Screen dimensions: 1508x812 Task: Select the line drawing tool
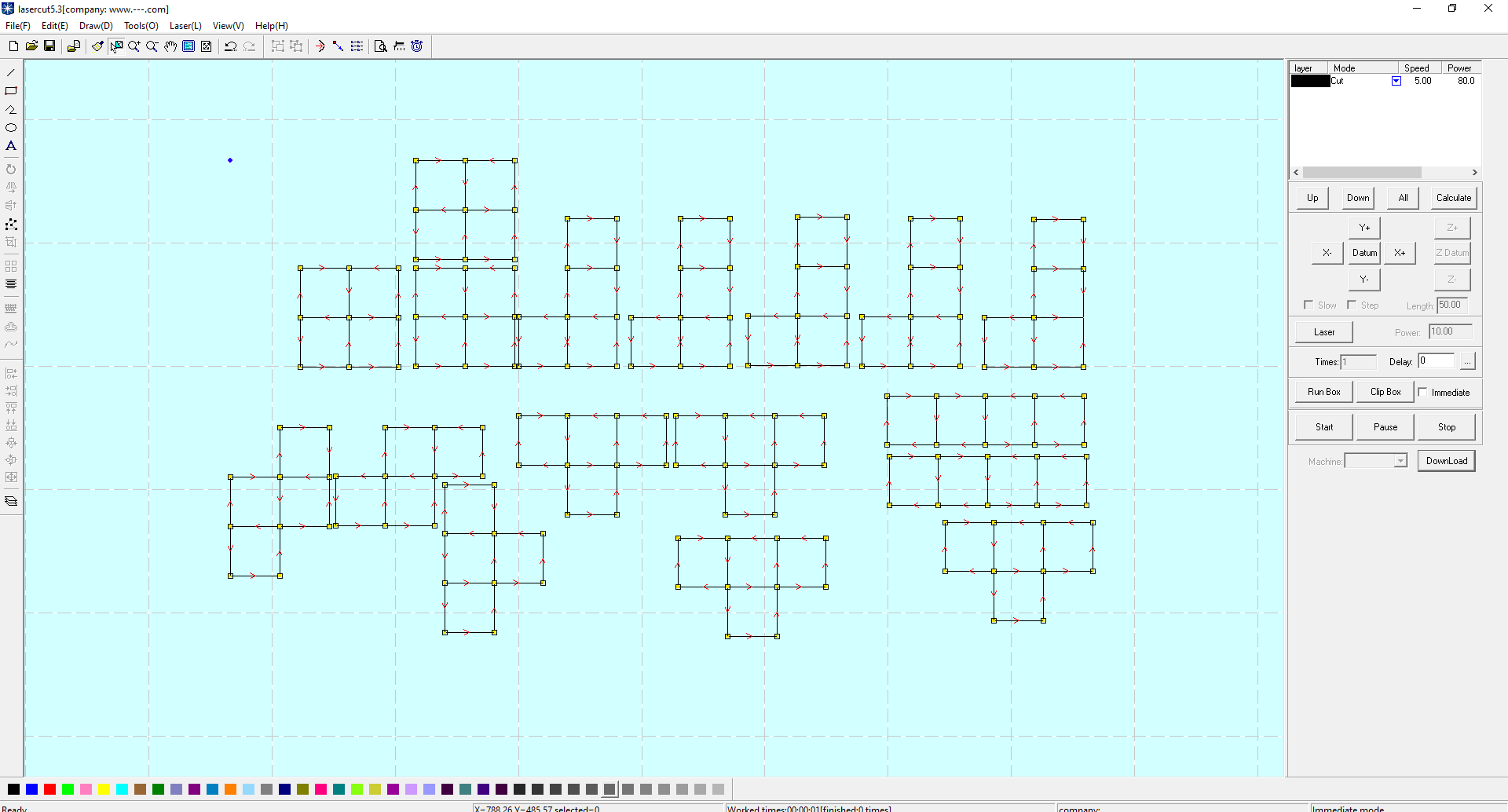coord(11,72)
